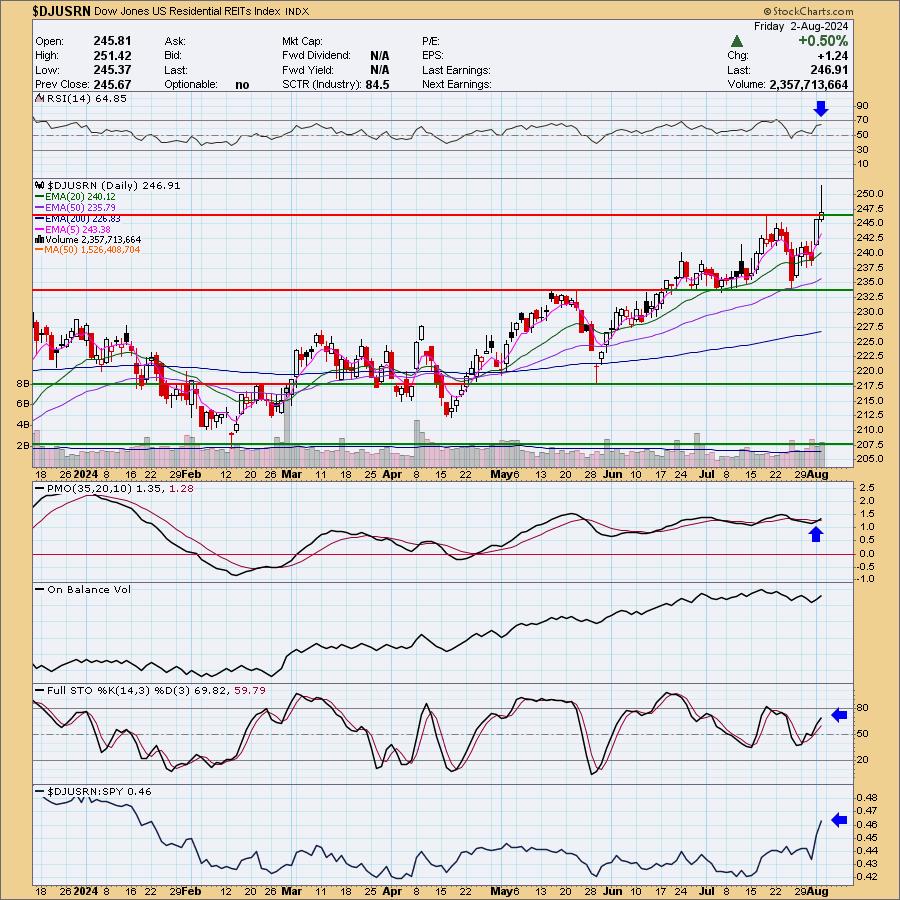
Task: Click the Last Earnings label
Action: coord(456,70)
